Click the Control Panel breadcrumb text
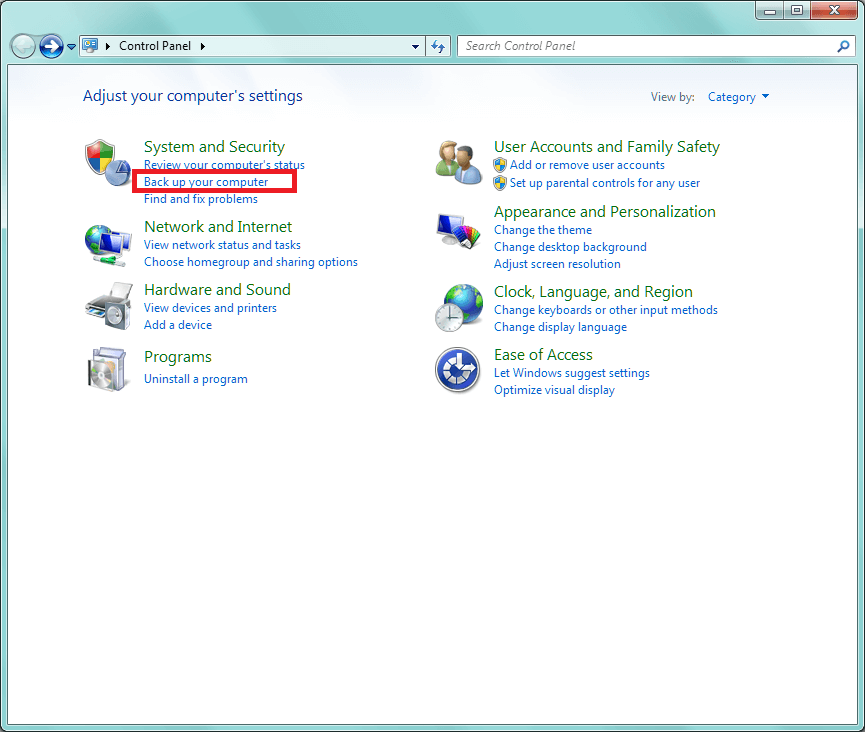 click(155, 46)
